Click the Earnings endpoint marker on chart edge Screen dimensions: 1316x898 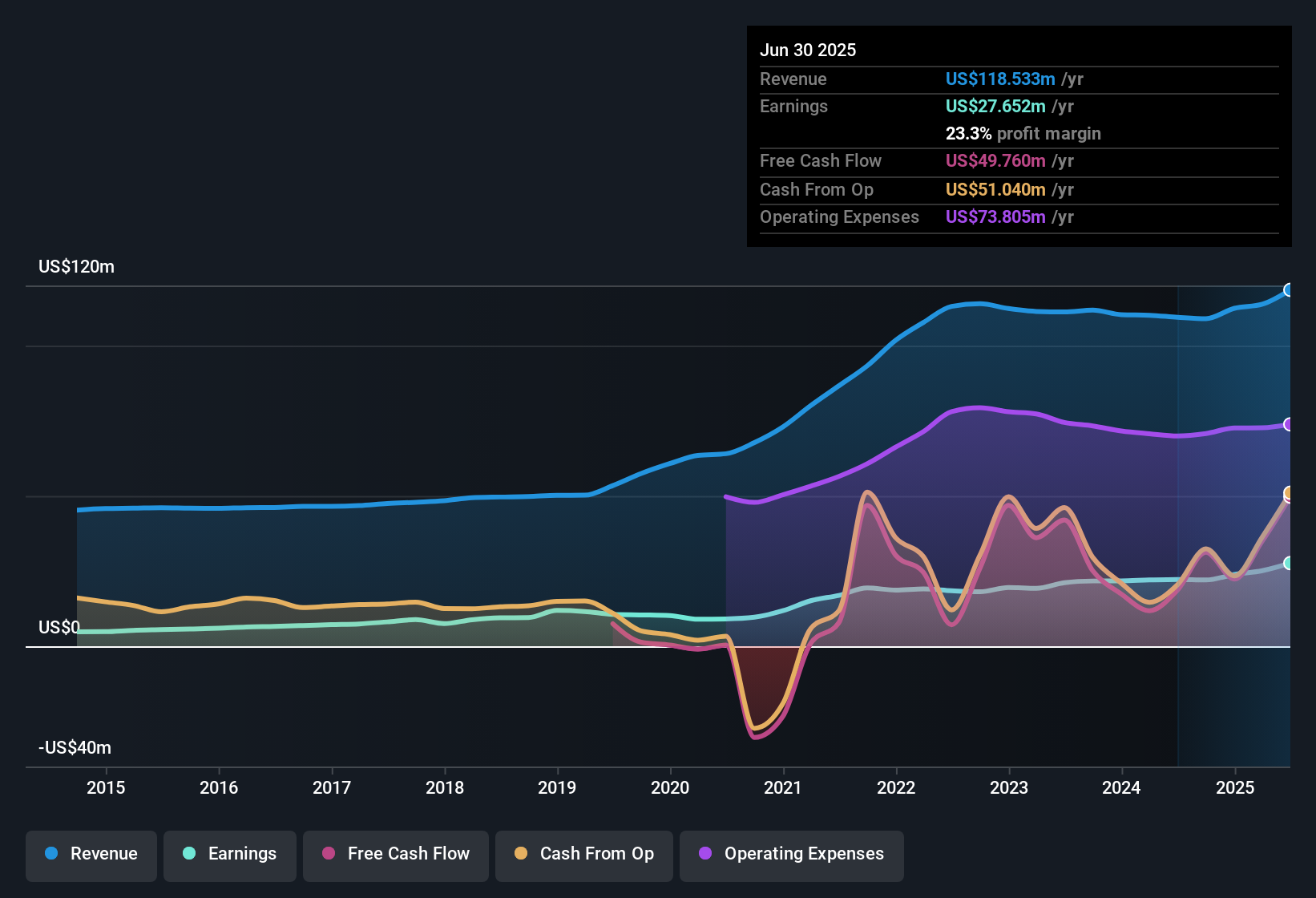tap(1289, 564)
